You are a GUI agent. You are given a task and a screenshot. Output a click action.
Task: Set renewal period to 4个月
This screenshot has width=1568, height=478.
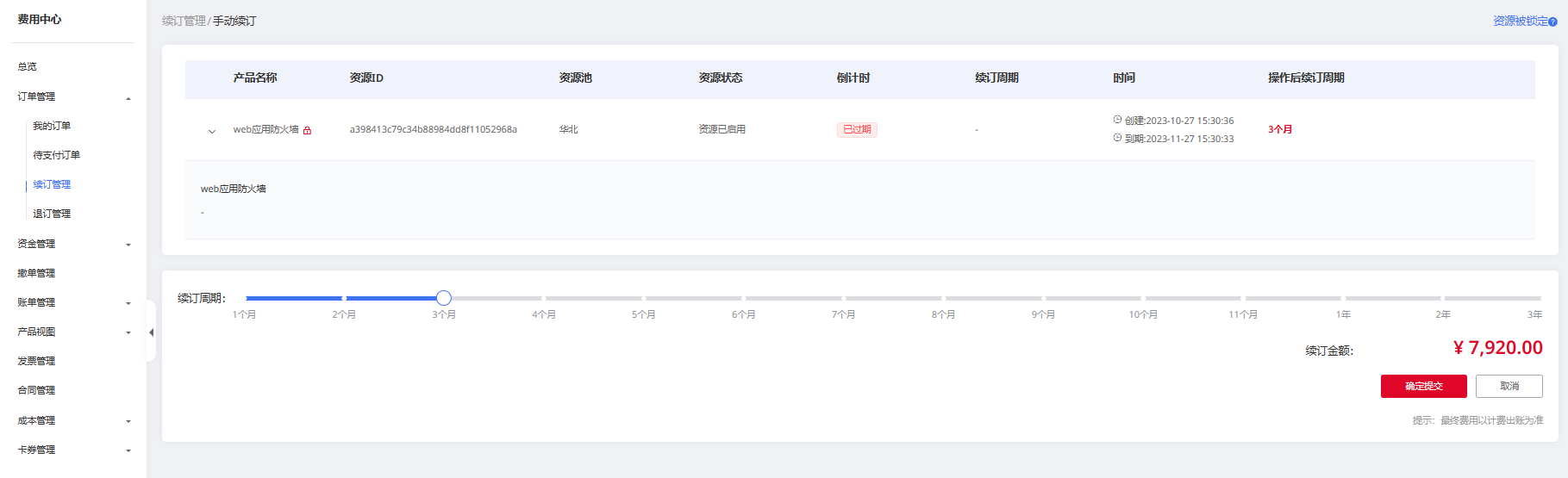[544, 314]
